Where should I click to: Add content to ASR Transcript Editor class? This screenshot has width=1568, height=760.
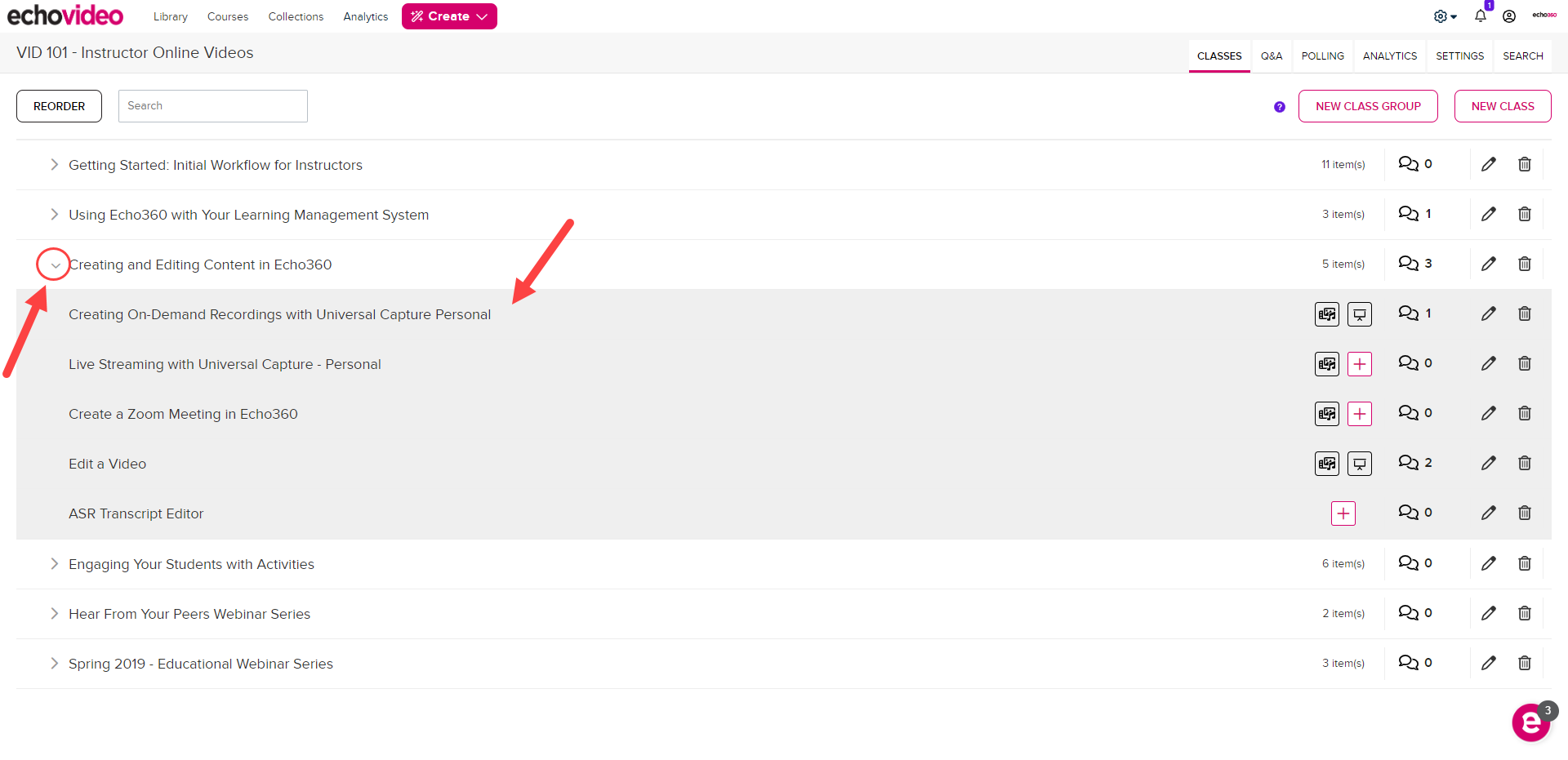click(1343, 513)
